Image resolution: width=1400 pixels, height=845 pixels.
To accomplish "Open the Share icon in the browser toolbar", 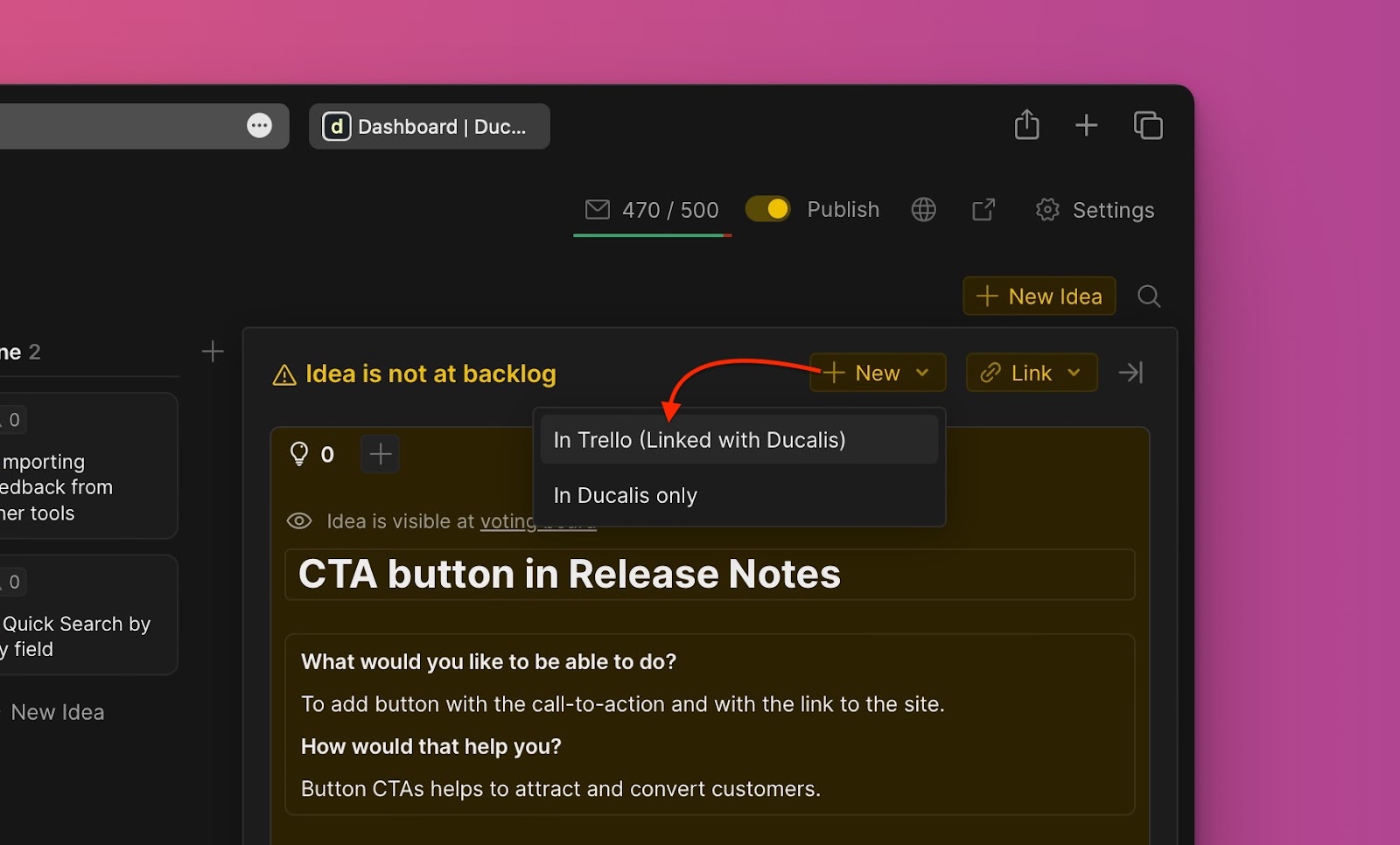I will pyautogui.click(x=1026, y=125).
